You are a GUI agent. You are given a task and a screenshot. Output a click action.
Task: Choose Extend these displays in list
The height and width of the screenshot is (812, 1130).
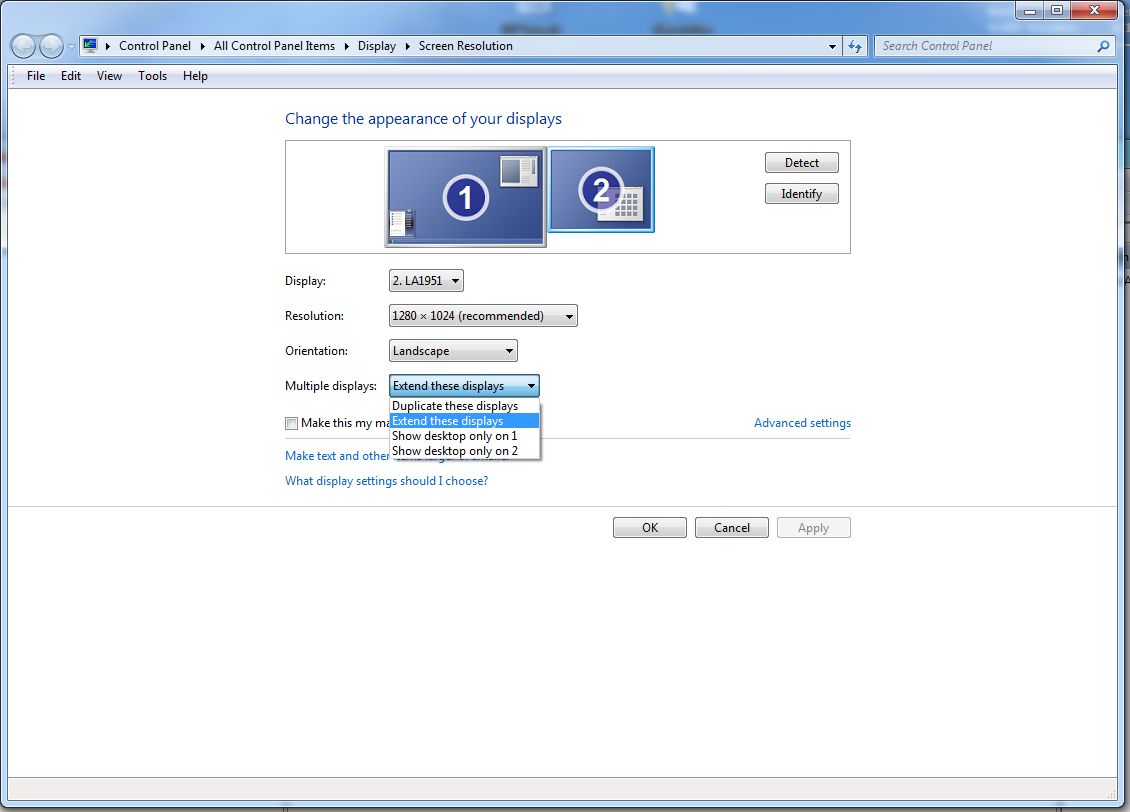click(x=464, y=421)
